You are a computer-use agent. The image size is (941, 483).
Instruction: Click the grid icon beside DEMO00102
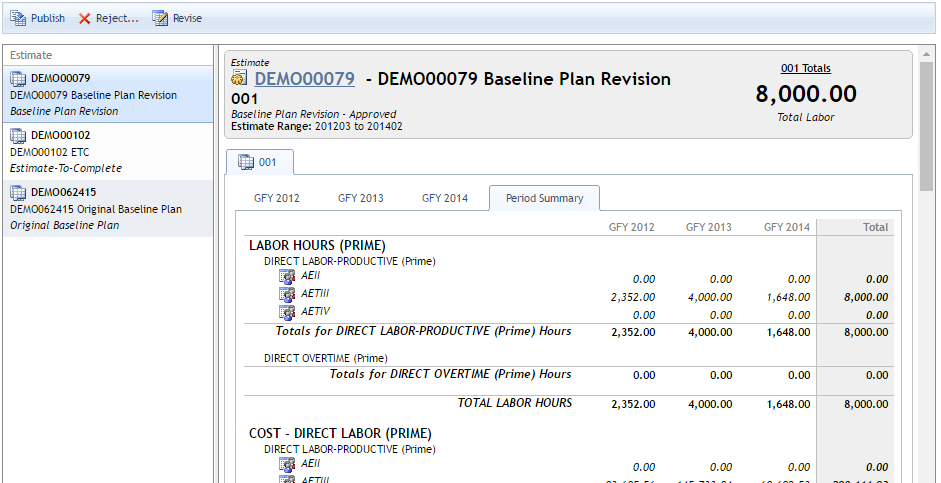(18, 135)
